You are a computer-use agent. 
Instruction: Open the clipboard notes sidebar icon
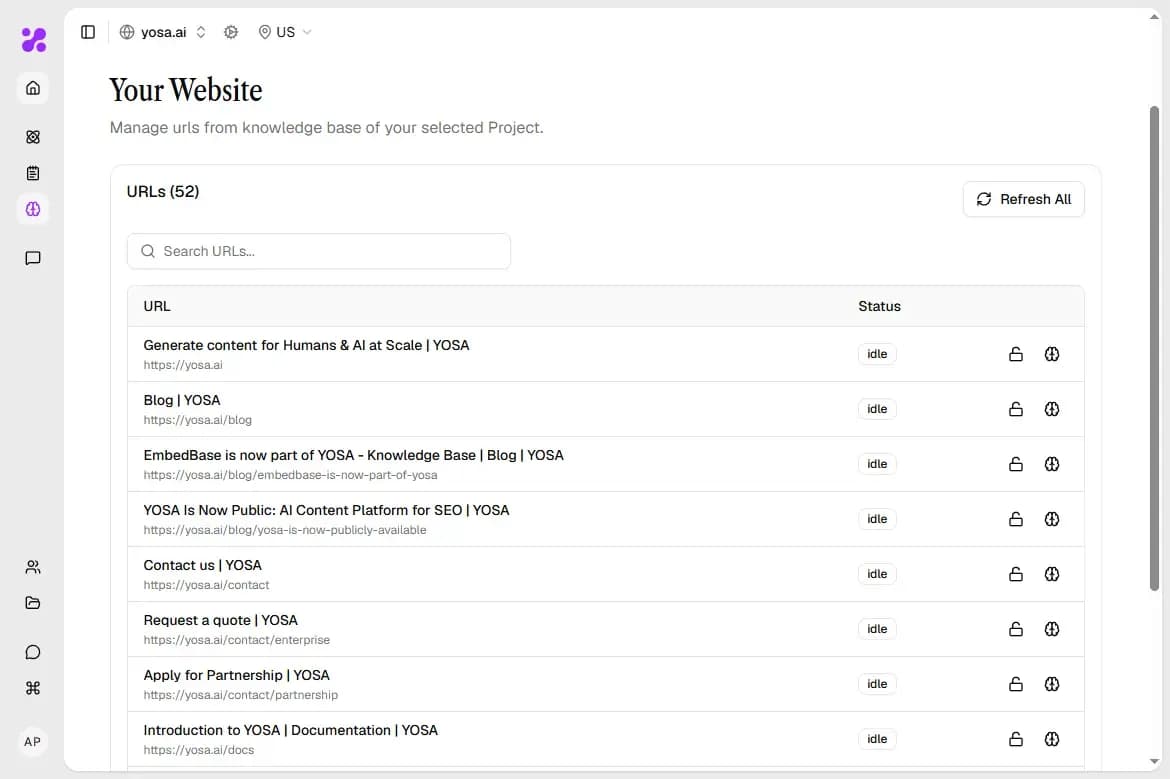pyautogui.click(x=33, y=173)
